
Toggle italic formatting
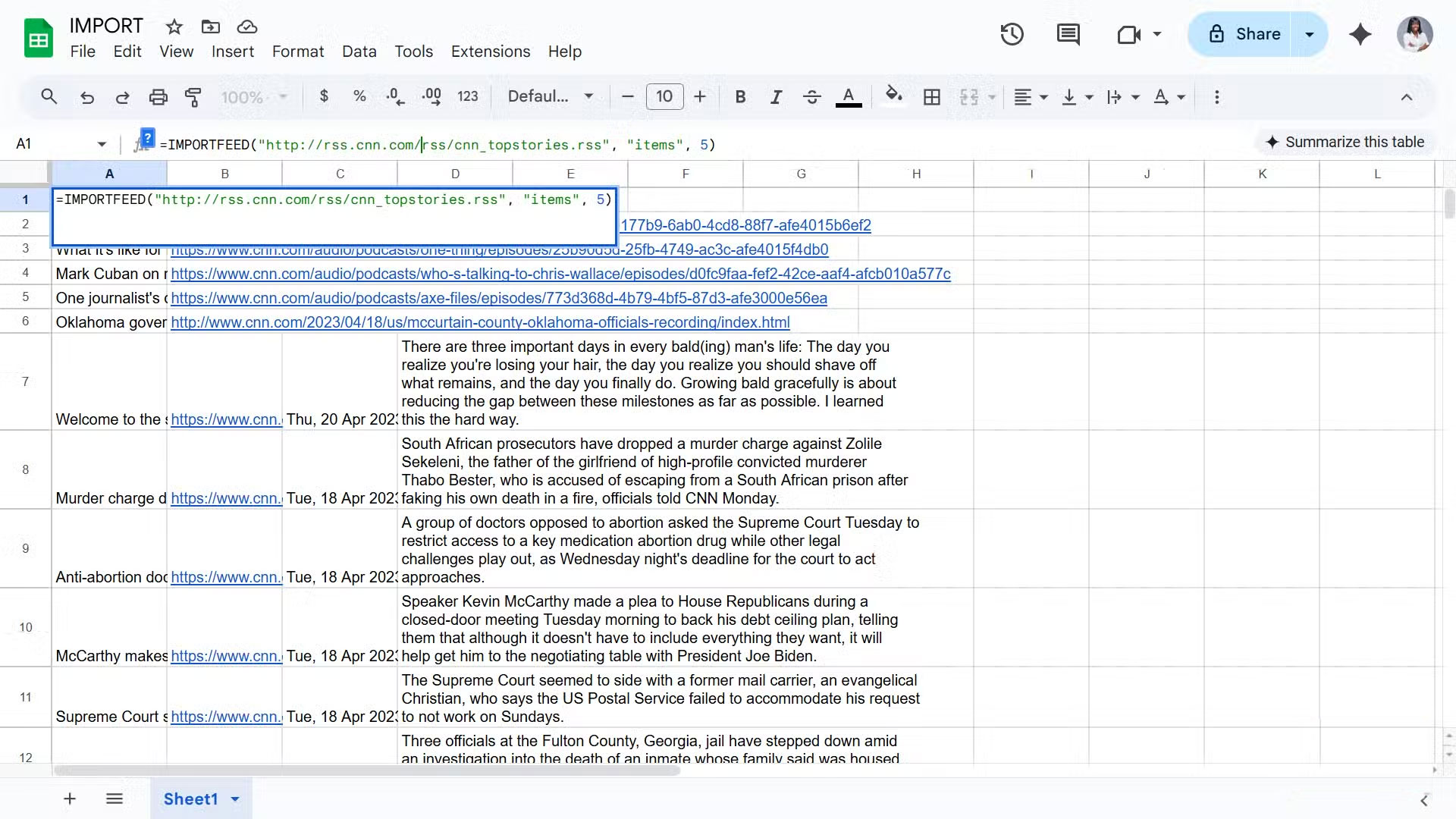click(x=776, y=97)
